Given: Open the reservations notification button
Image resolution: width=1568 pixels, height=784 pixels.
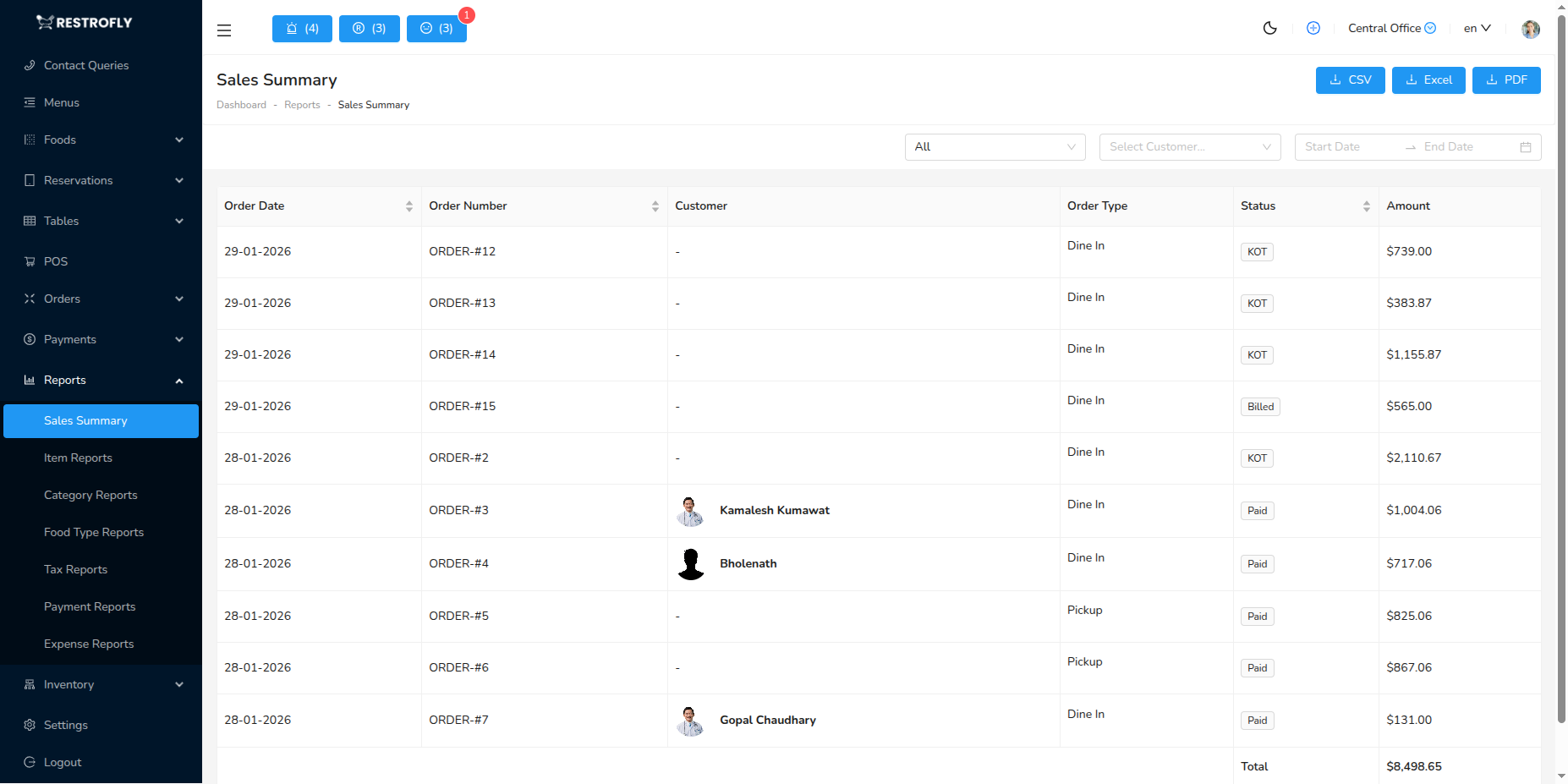Looking at the screenshot, I should [369, 28].
